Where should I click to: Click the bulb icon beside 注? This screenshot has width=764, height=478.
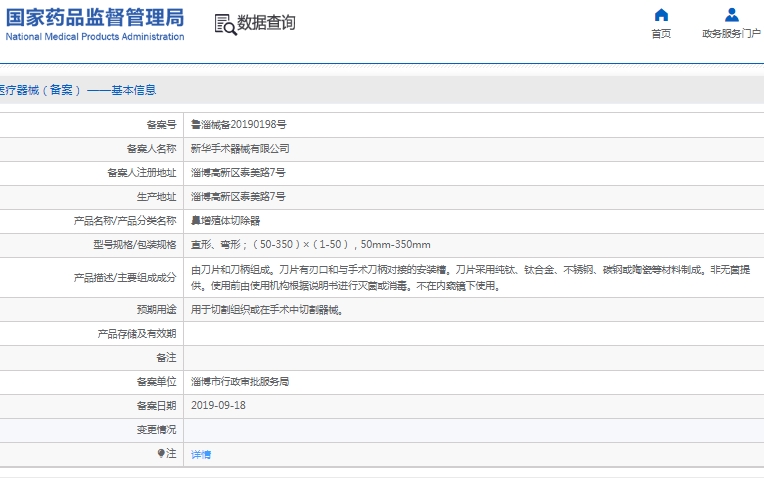pos(161,454)
